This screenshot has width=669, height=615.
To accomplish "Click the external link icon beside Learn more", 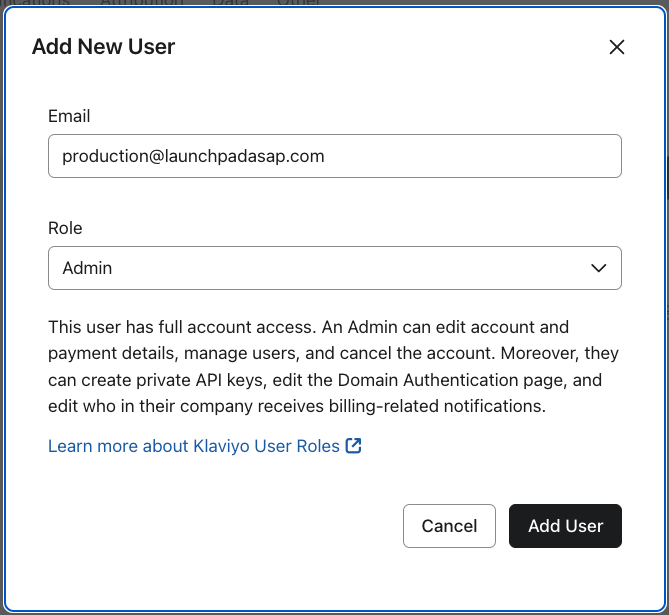I will tap(353, 446).
